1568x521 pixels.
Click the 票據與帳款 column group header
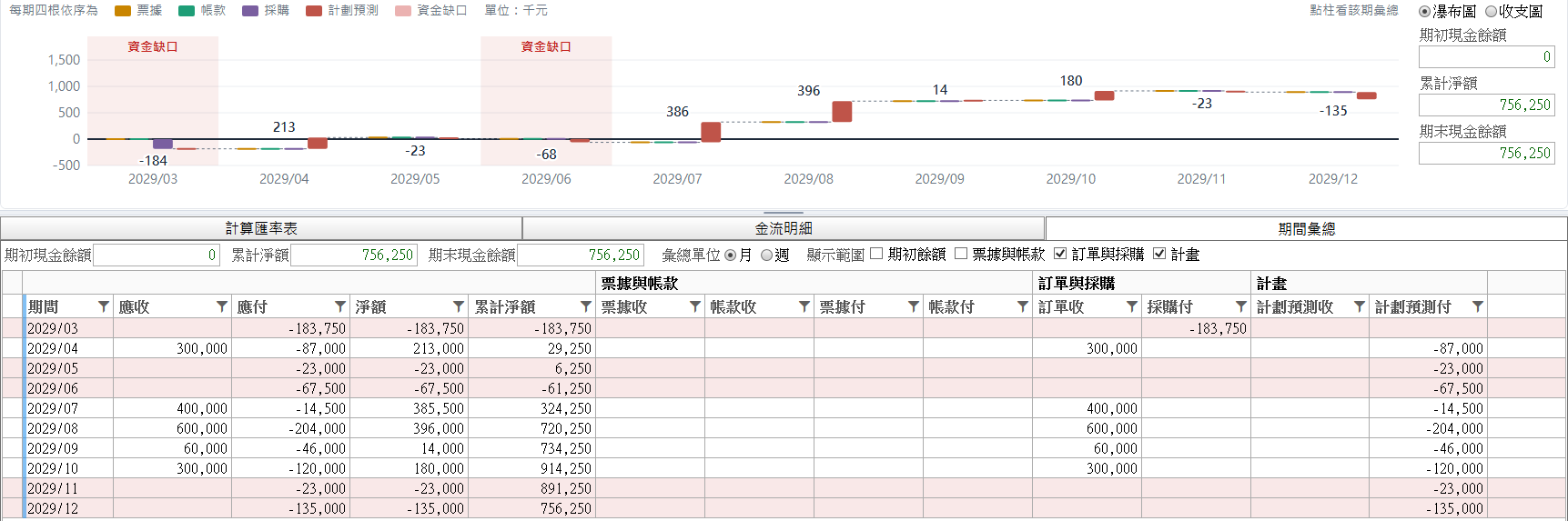(x=814, y=283)
